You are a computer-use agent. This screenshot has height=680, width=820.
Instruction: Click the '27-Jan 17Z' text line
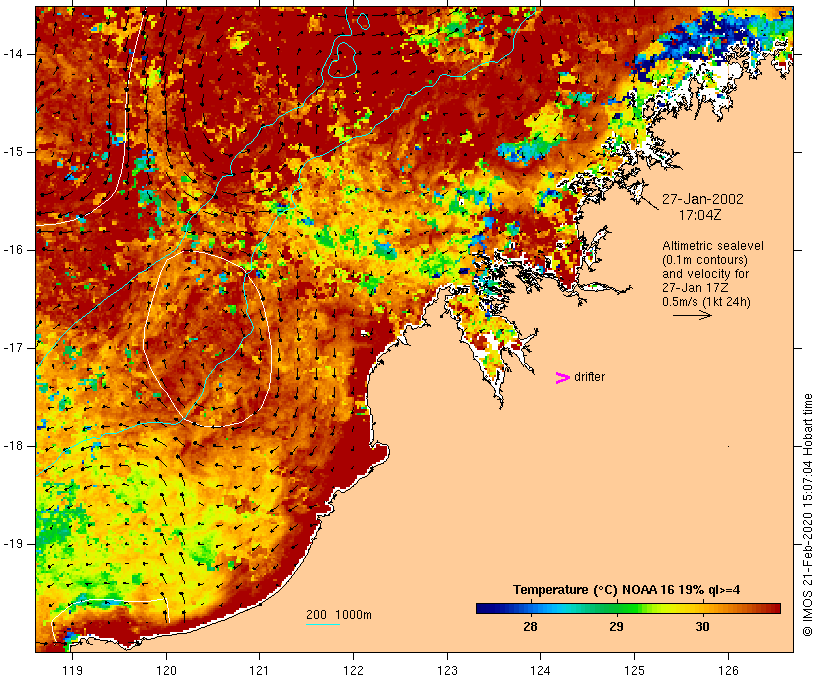[x=696, y=288]
